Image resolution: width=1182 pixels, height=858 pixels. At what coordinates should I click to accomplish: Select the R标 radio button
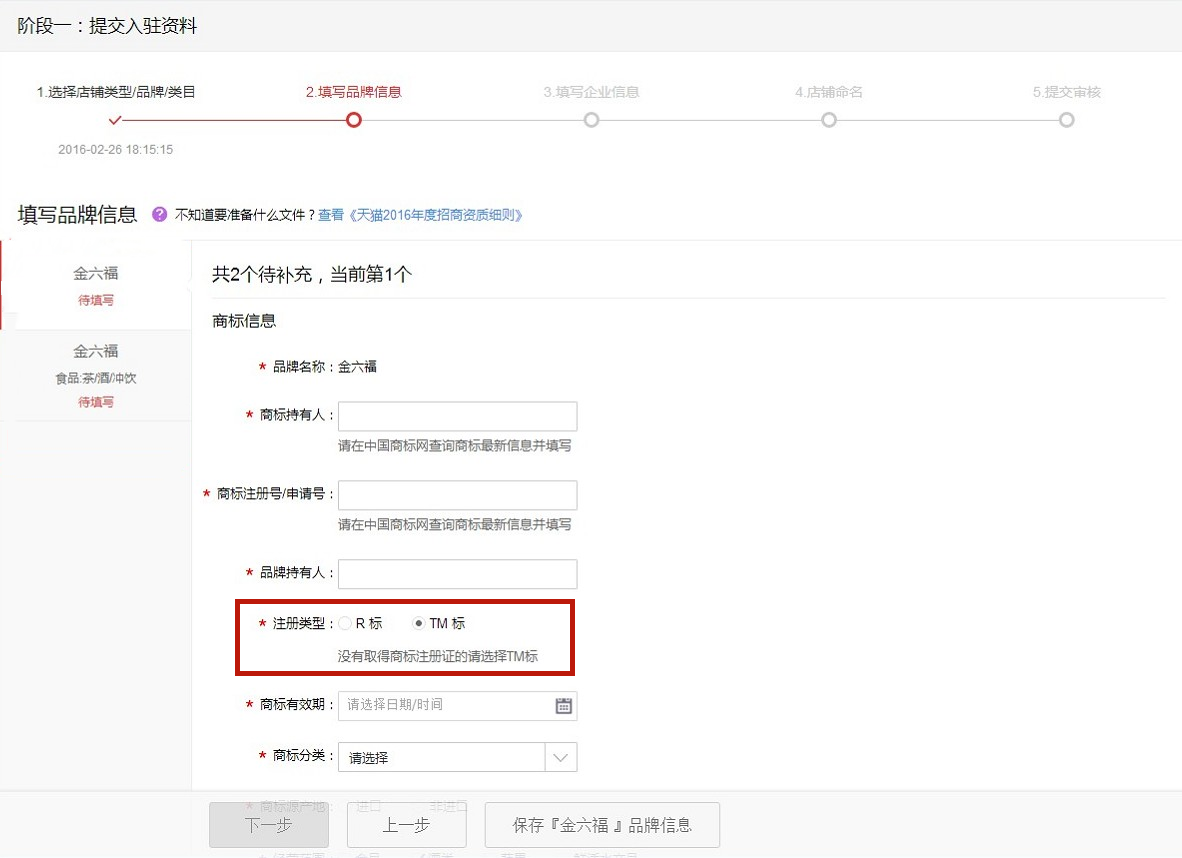[344, 622]
